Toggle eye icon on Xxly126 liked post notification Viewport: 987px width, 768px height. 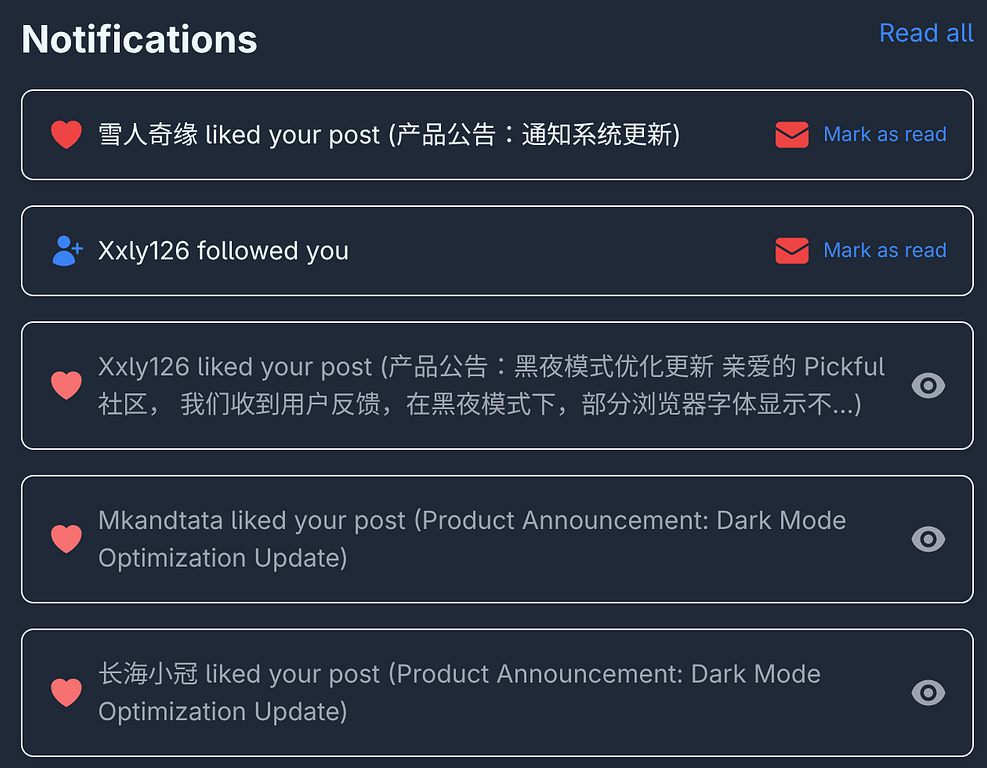(x=928, y=386)
